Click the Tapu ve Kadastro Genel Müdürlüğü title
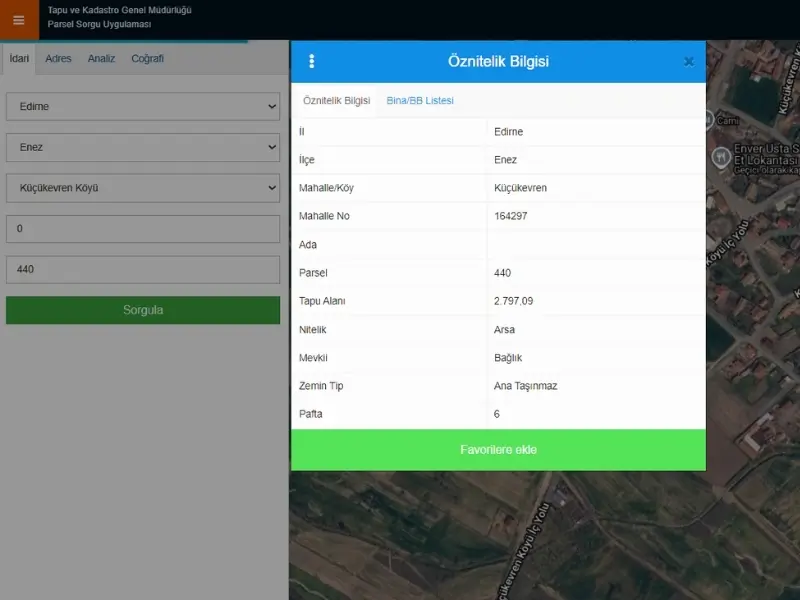 pyautogui.click(x=119, y=10)
